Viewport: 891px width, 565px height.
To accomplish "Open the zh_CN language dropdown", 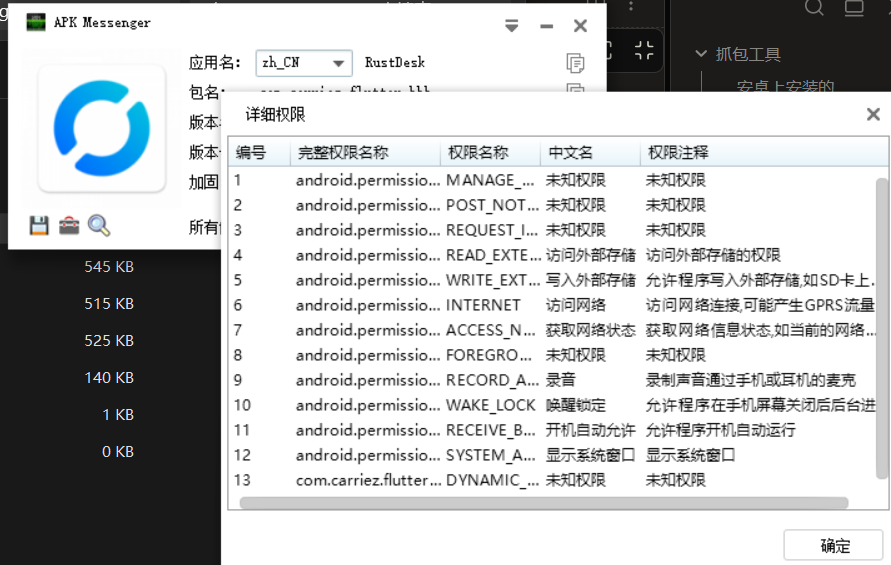I will point(303,63).
